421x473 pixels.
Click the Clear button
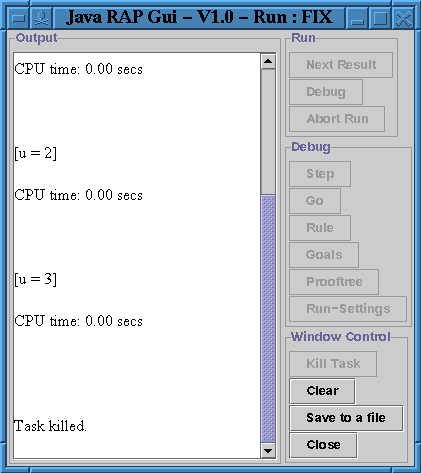pyautogui.click(x=322, y=391)
